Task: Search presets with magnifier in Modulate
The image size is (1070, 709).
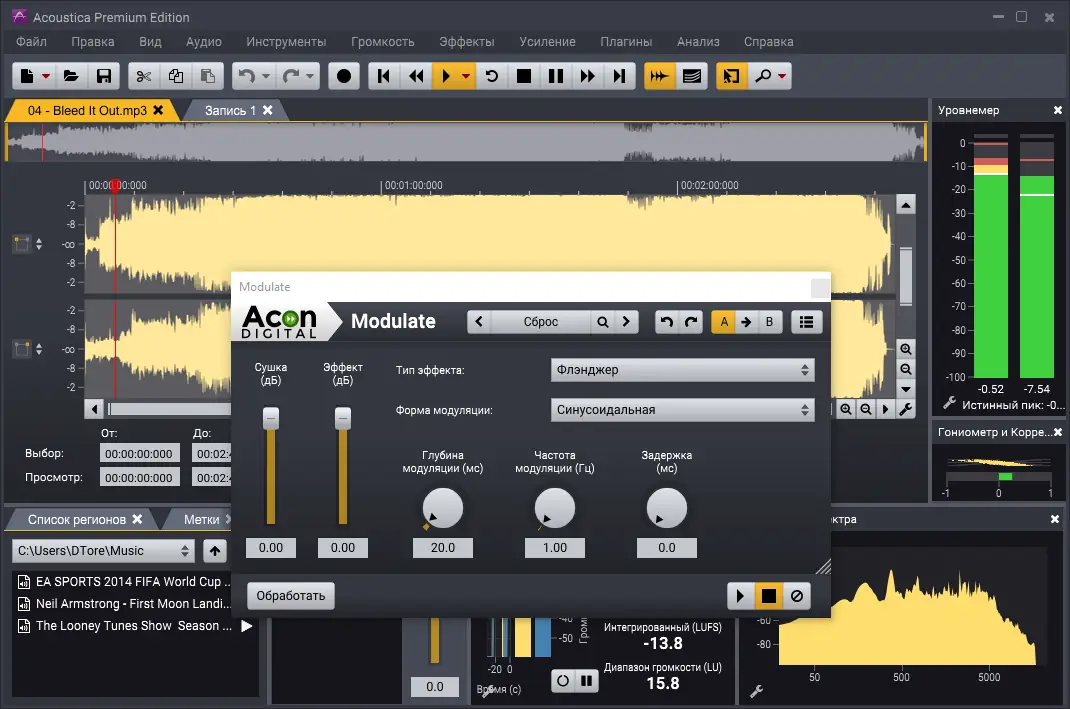Action: [x=603, y=321]
